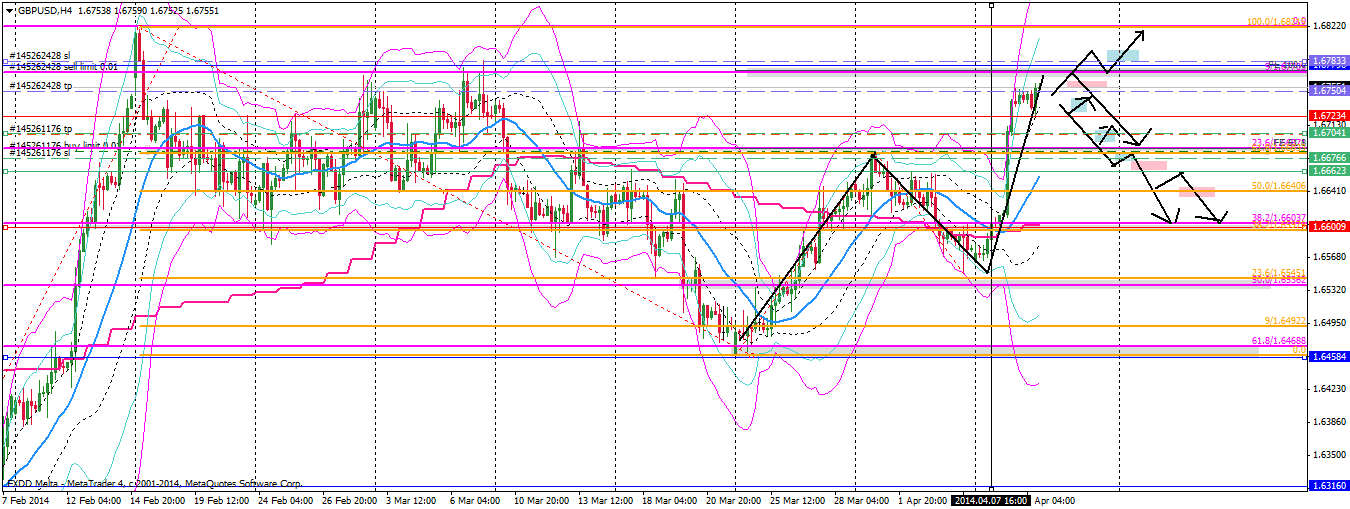Viewport: 1350px width, 509px height.
Task: Click the highlighted 2014.04.07 16:00 date marker
Action: coord(989,498)
